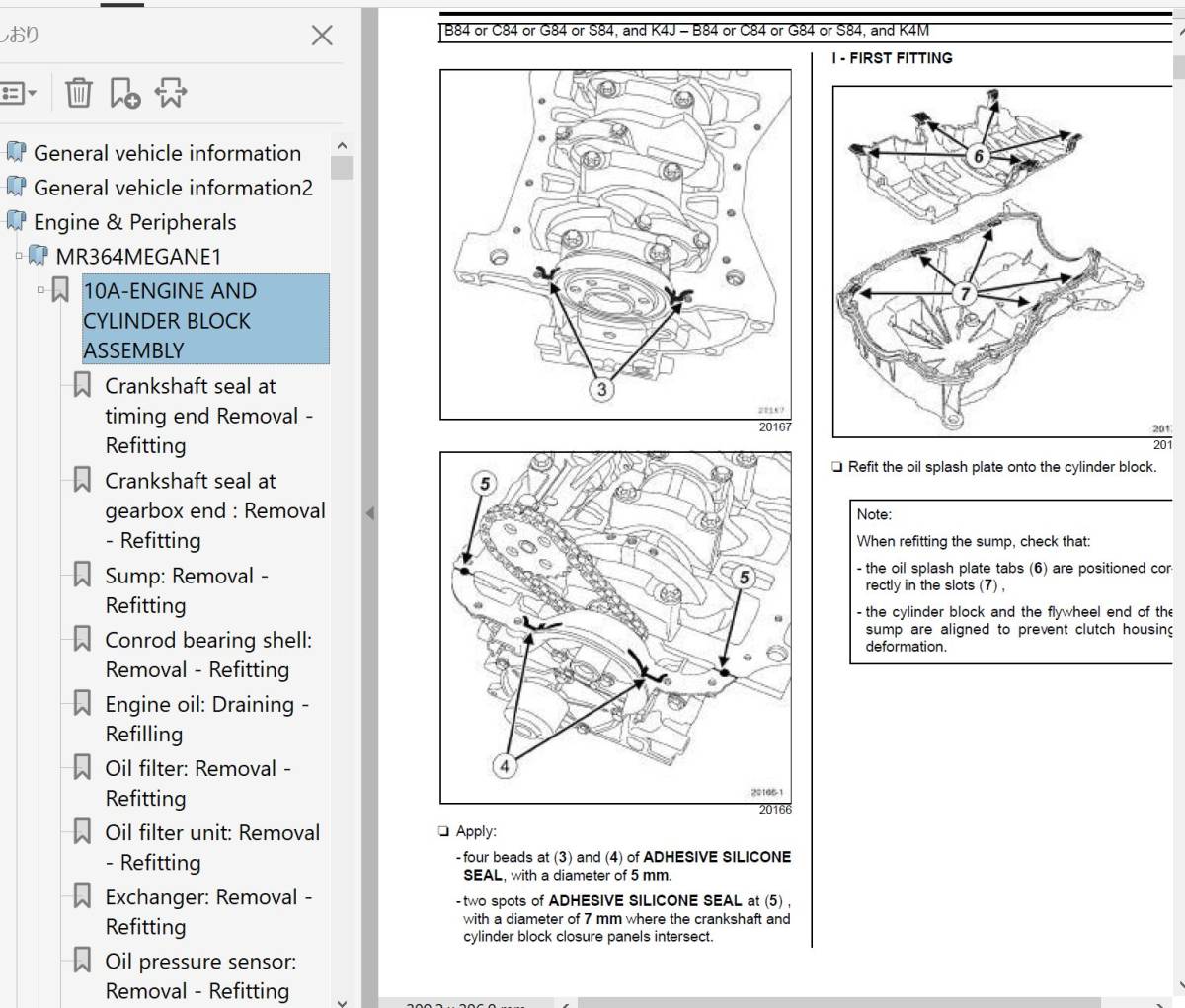Click bookmark icon beside Oil filter: Removal
This screenshot has width=1185, height=1008.
(x=83, y=767)
